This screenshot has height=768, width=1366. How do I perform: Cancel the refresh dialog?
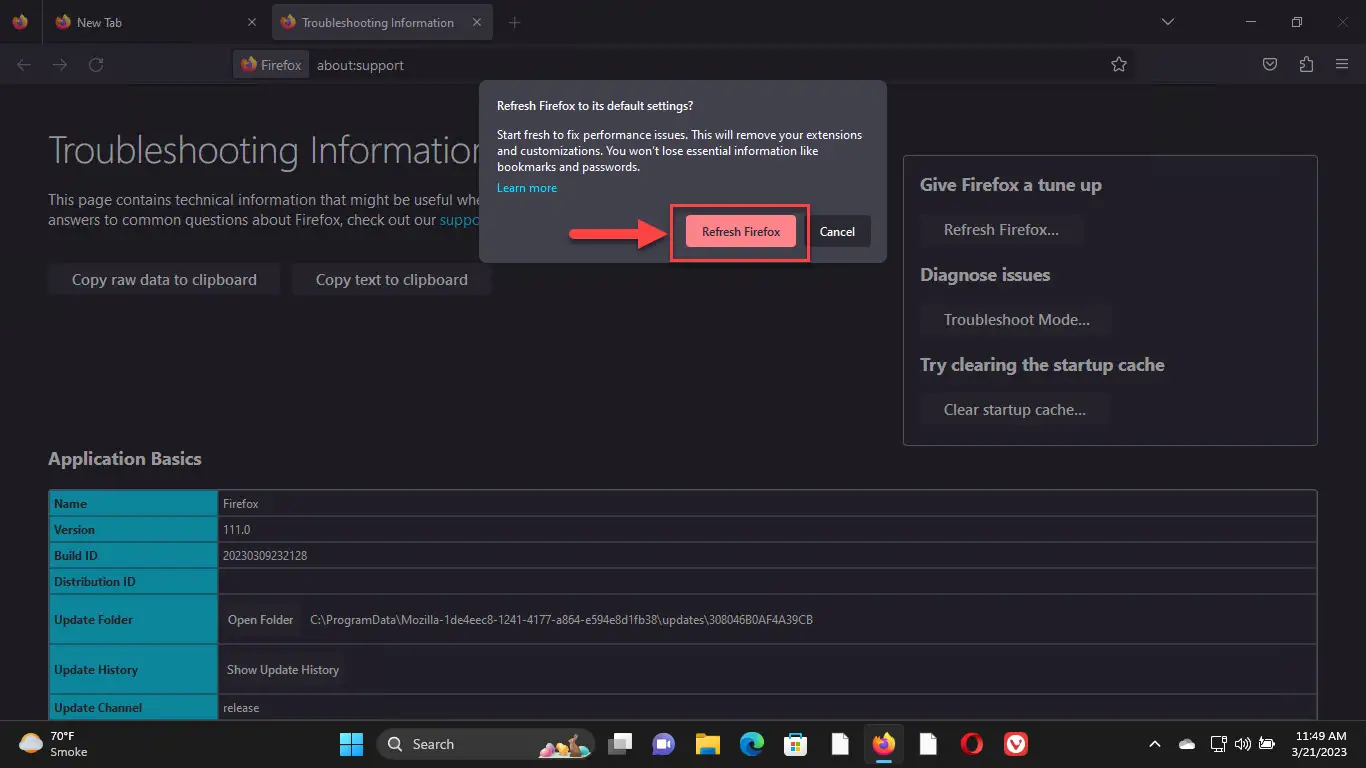(x=837, y=231)
